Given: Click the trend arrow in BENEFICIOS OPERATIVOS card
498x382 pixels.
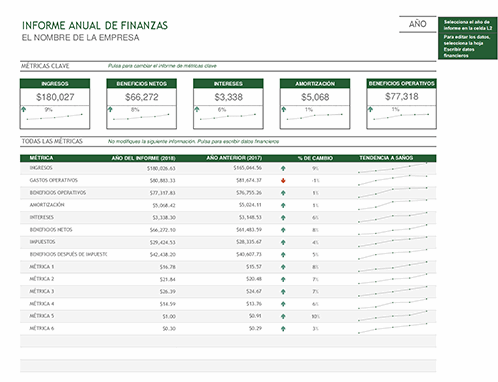Looking at the screenshot, I should coord(370,109).
